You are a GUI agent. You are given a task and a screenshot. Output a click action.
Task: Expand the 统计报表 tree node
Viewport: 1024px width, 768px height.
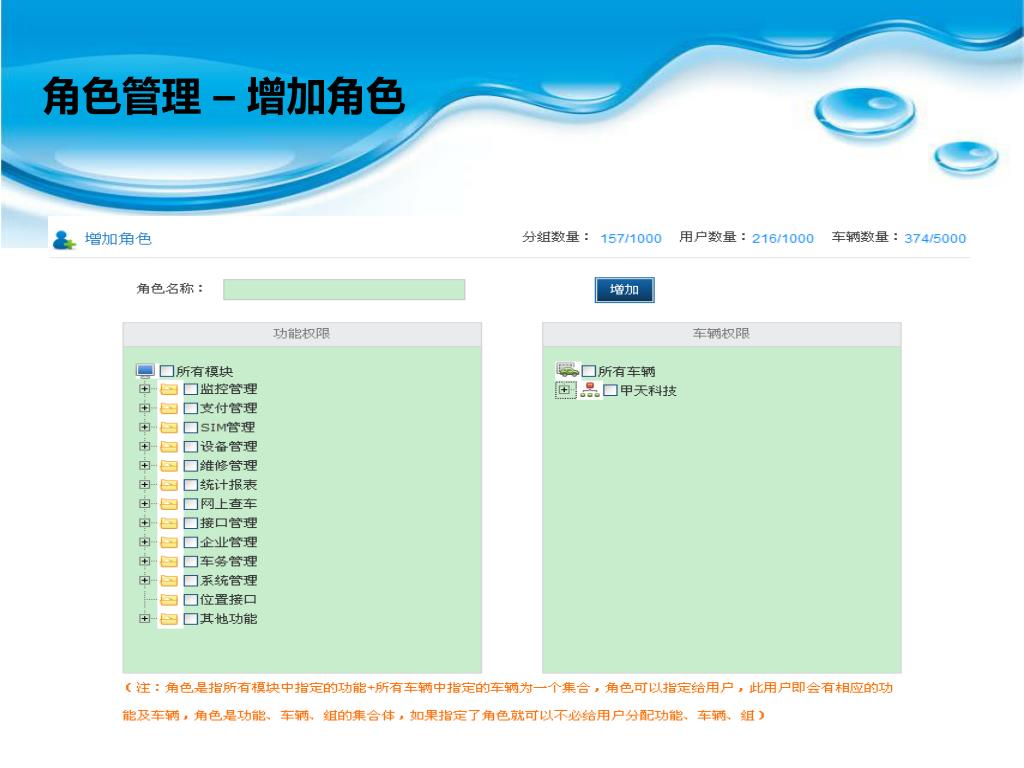coord(145,485)
